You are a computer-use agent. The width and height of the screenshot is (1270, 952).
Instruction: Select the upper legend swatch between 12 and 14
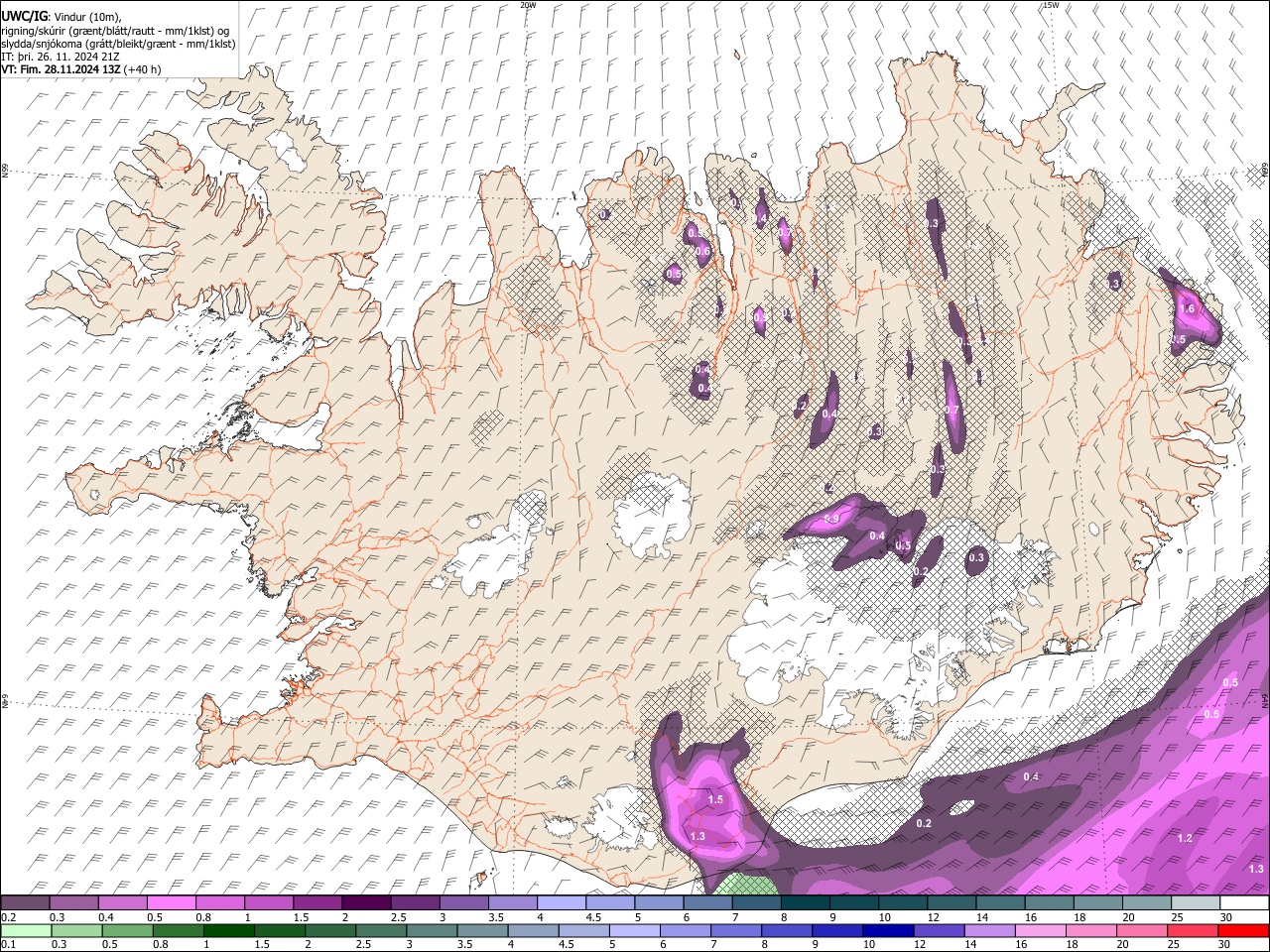coord(952,902)
